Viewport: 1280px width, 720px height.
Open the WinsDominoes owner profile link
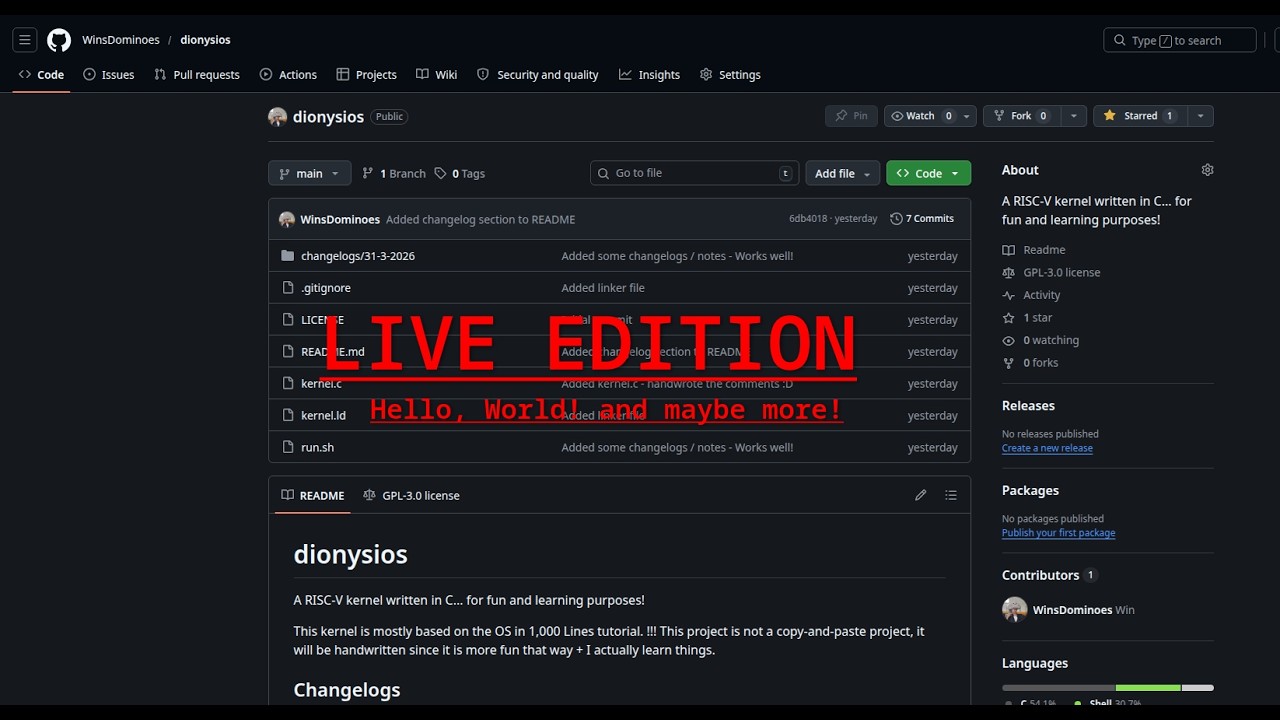click(121, 40)
